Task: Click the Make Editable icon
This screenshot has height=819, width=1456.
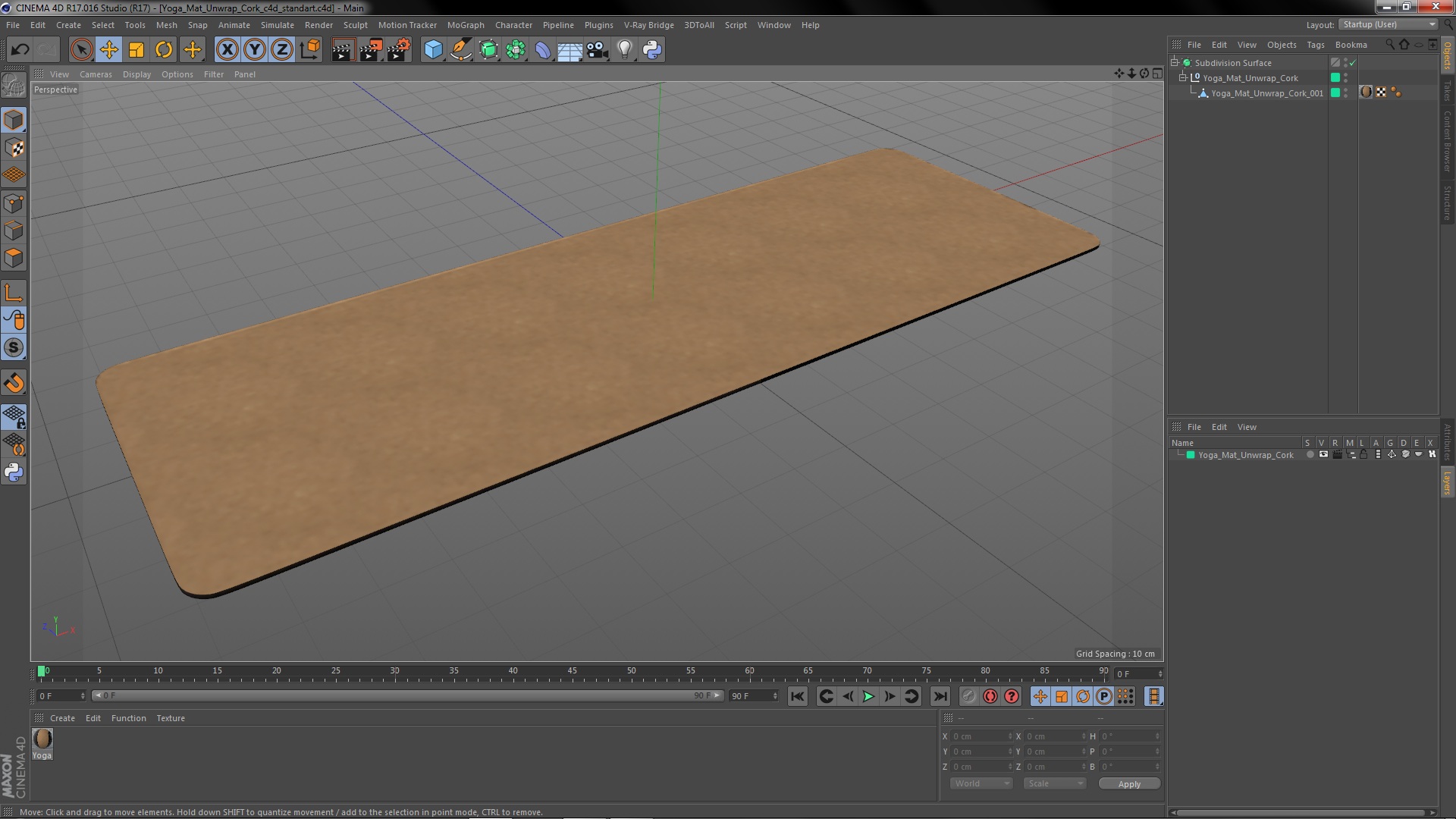Action: tap(14, 86)
